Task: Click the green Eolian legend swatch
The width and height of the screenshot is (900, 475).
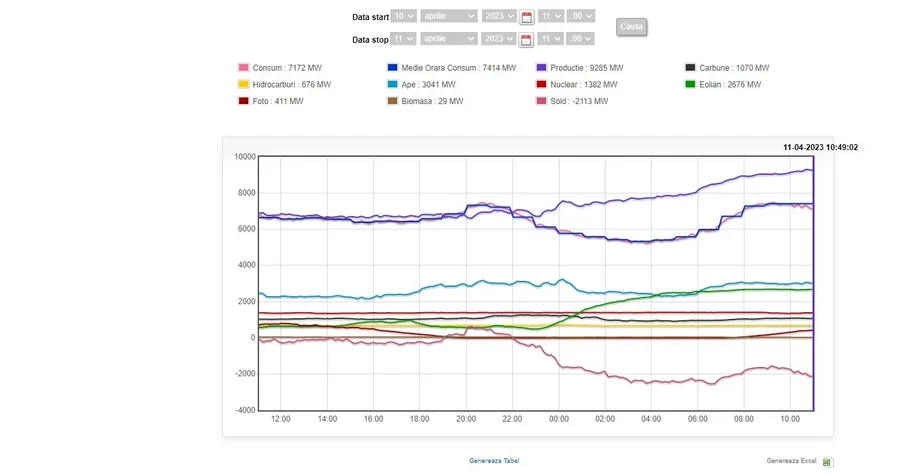Action: pos(690,85)
